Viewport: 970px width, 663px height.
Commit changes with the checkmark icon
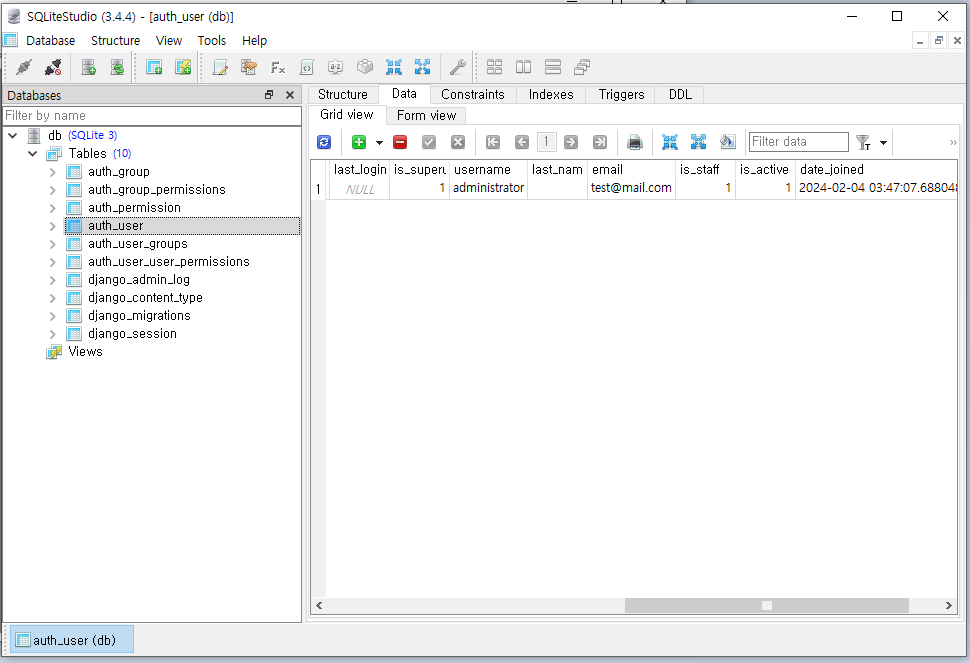[x=429, y=142]
